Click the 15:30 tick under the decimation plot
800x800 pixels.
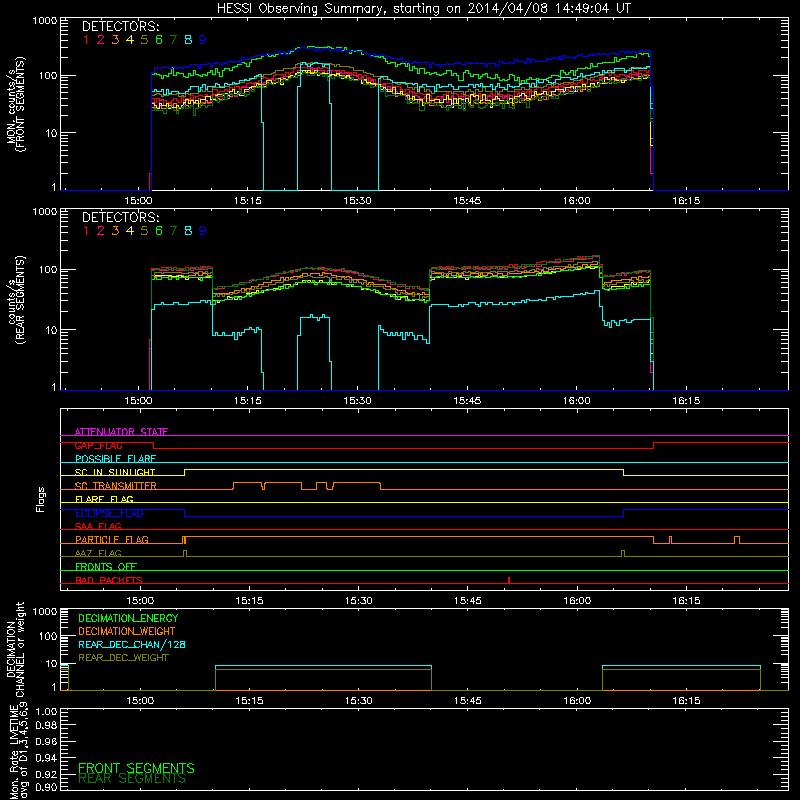point(358,701)
